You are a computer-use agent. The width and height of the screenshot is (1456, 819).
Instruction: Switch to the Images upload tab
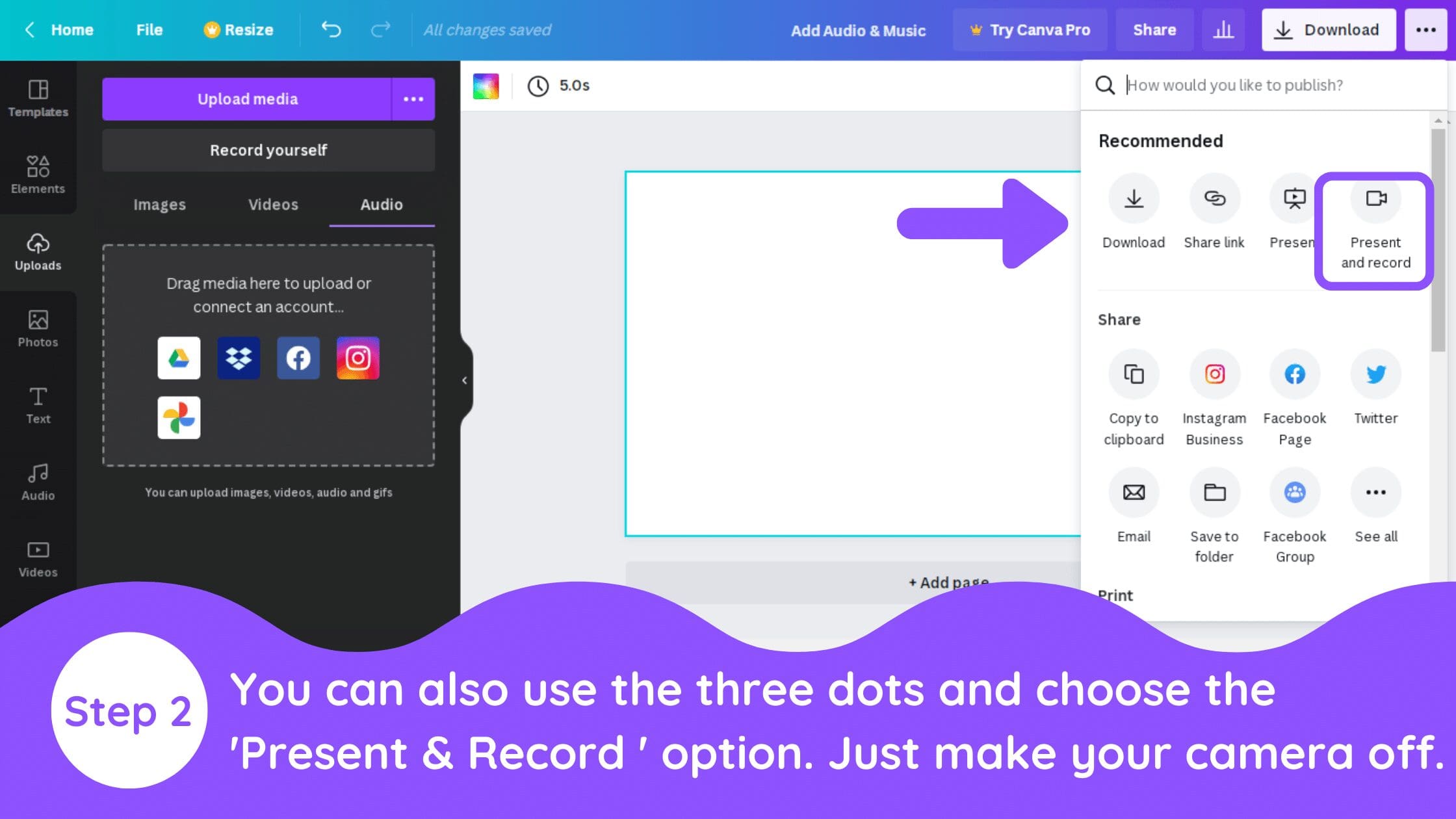(159, 204)
